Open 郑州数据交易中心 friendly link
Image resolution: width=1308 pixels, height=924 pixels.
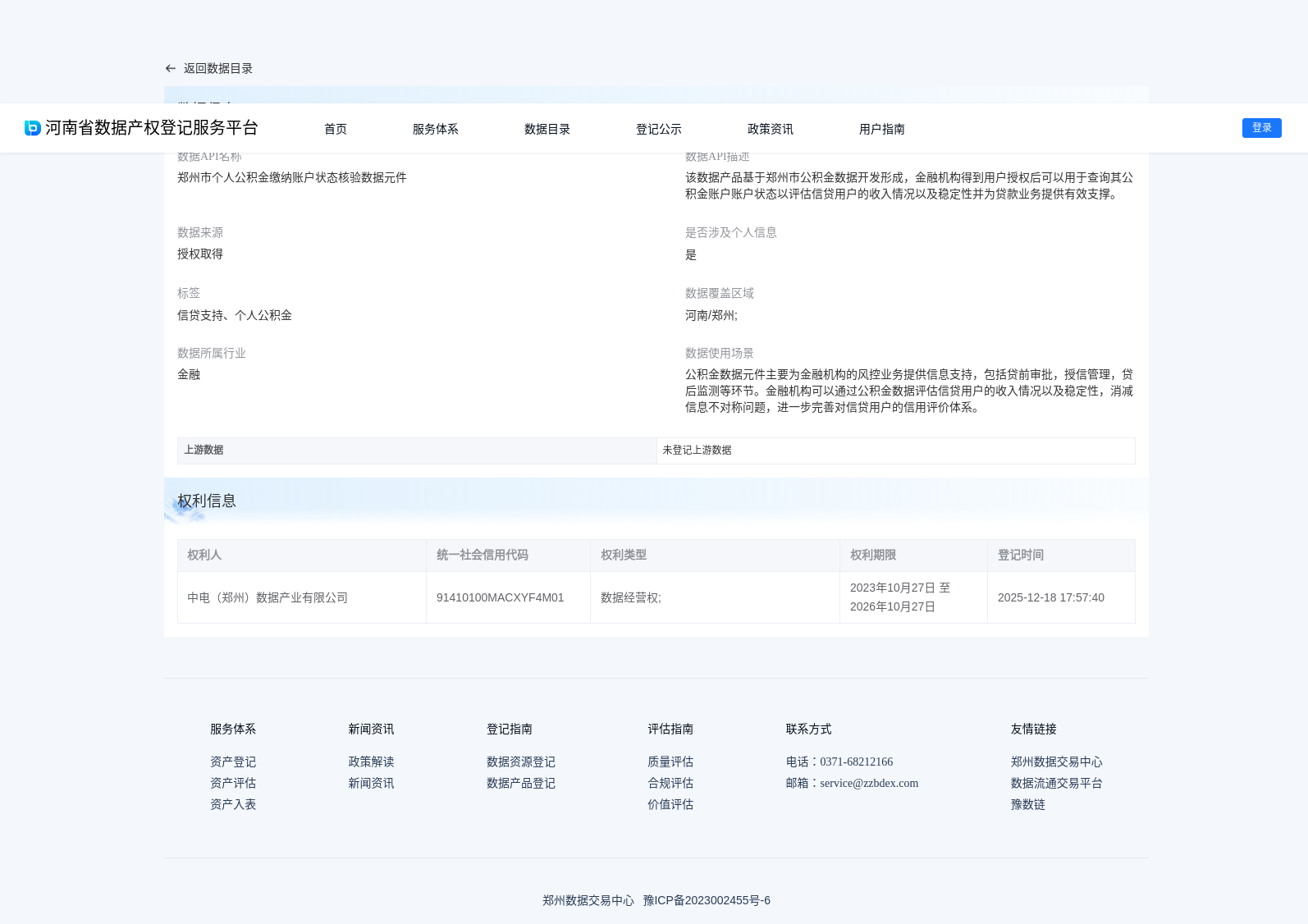pos(1057,762)
